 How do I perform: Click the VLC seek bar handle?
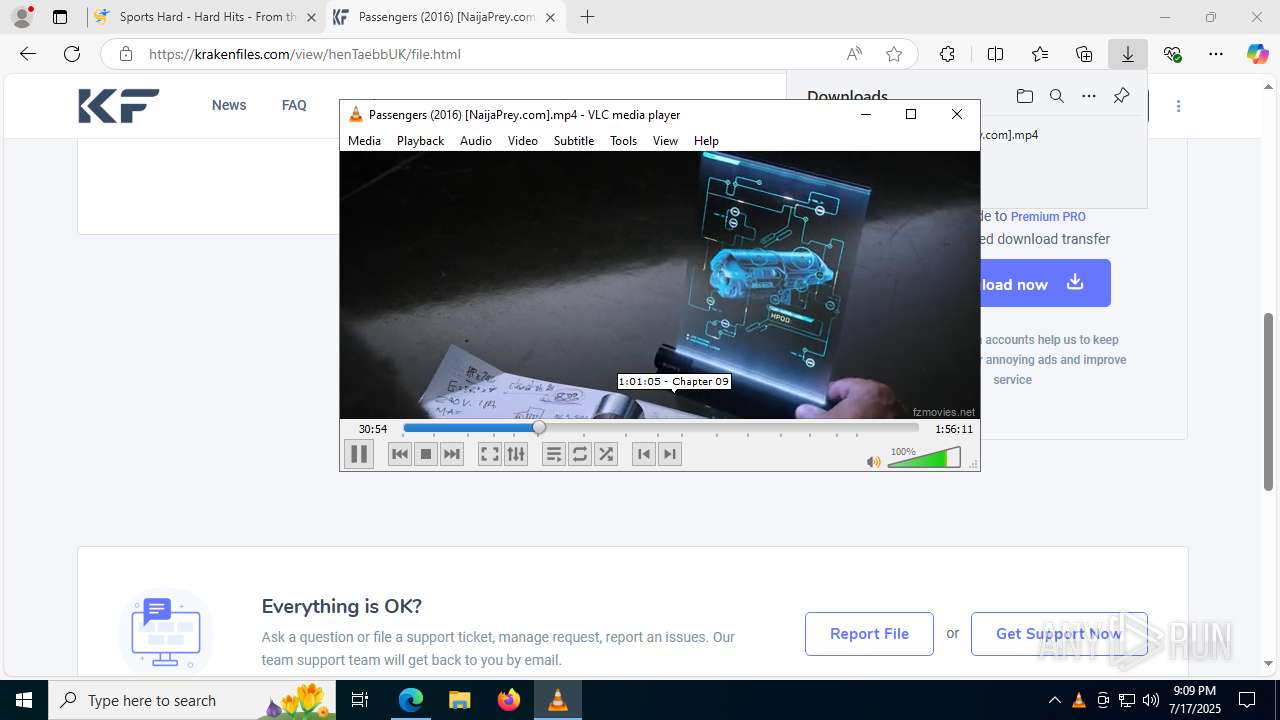[x=539, y=428]
